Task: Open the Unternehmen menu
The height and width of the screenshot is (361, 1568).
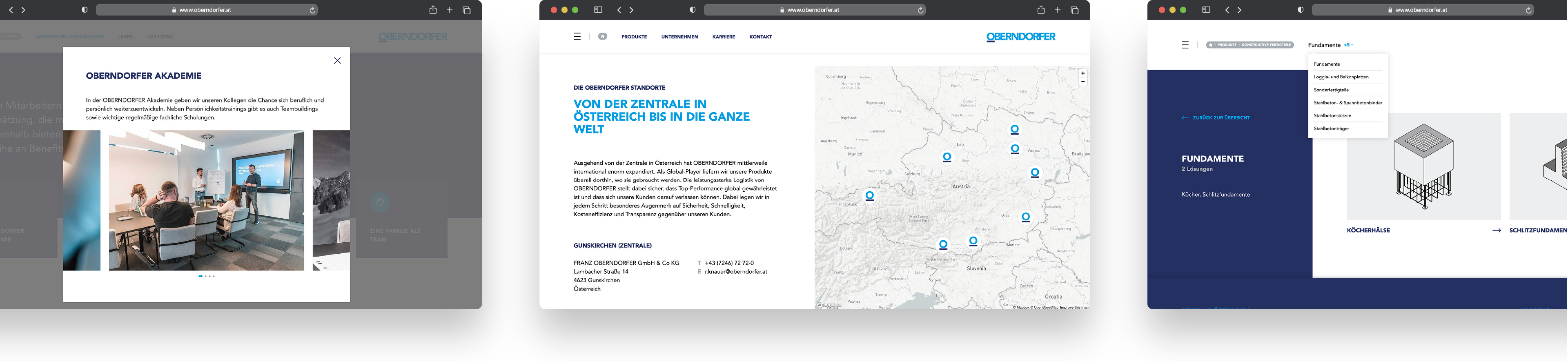Action: pos(679,37)
